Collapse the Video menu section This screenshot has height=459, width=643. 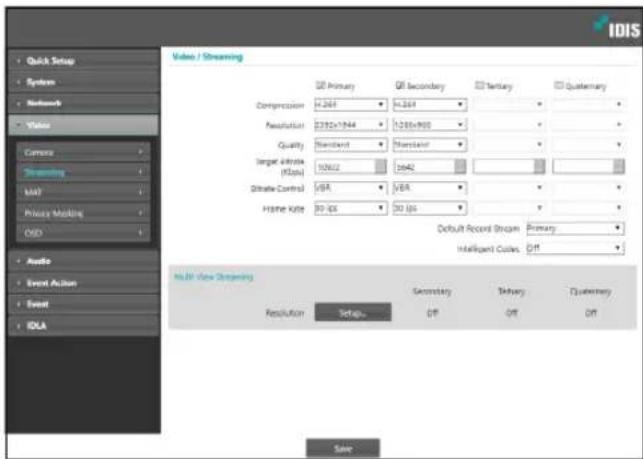pyautogui.click(x=84, y=125)
